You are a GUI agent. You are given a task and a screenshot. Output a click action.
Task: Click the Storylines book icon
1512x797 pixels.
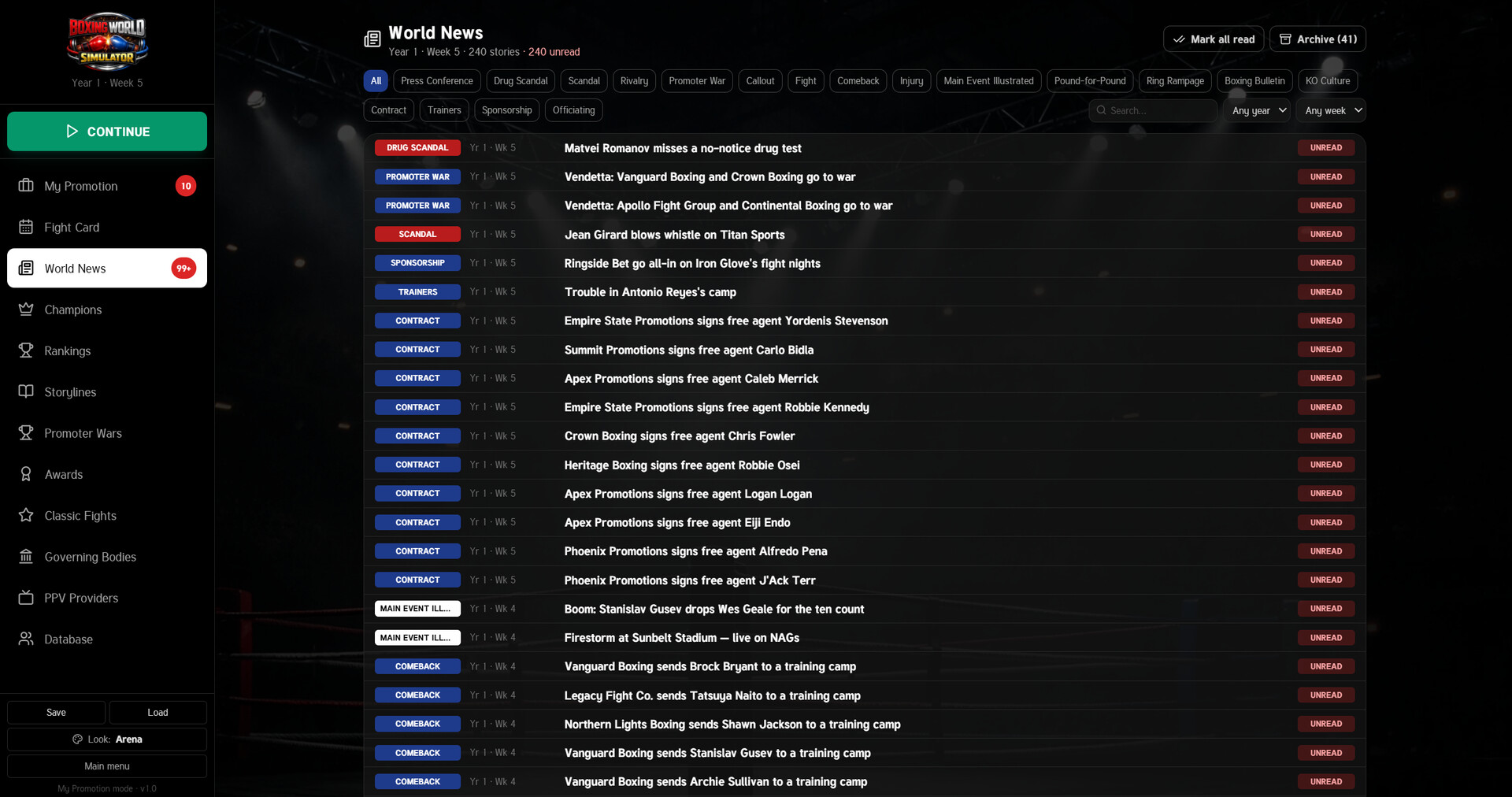[x=26, y=391]
